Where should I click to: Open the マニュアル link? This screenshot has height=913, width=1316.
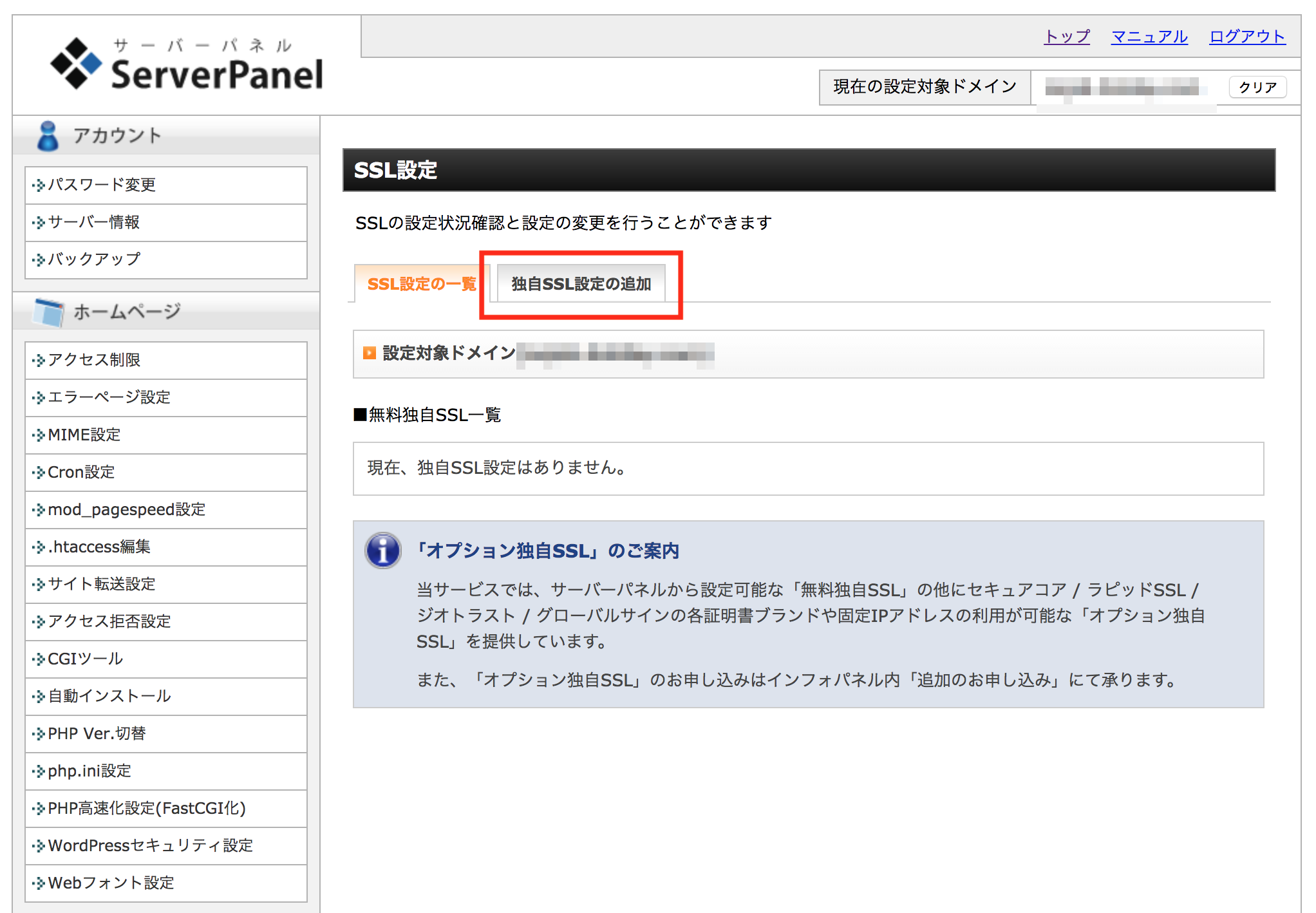(1149, 37)
